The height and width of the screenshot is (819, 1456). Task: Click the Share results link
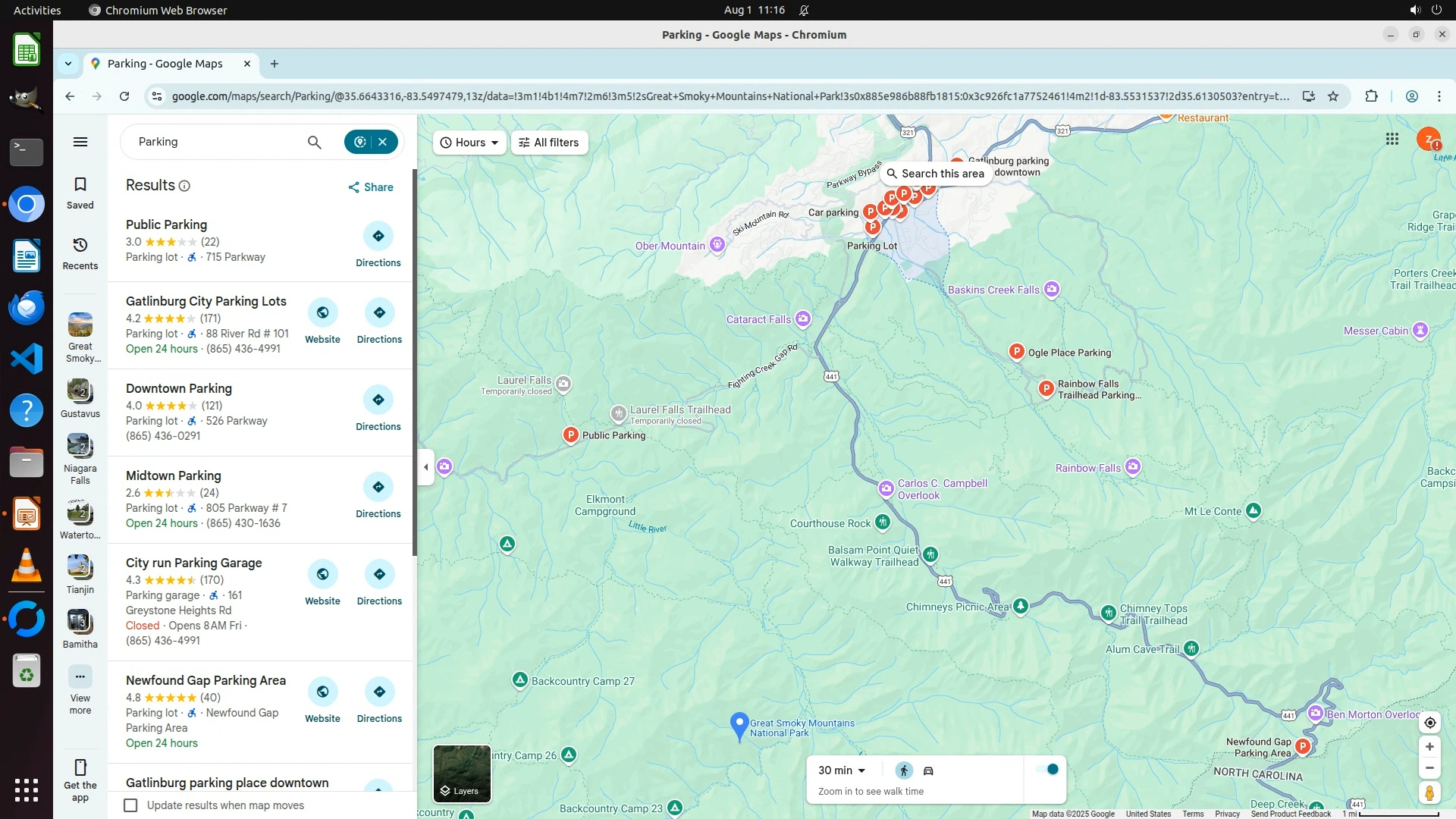pos(370,187)
